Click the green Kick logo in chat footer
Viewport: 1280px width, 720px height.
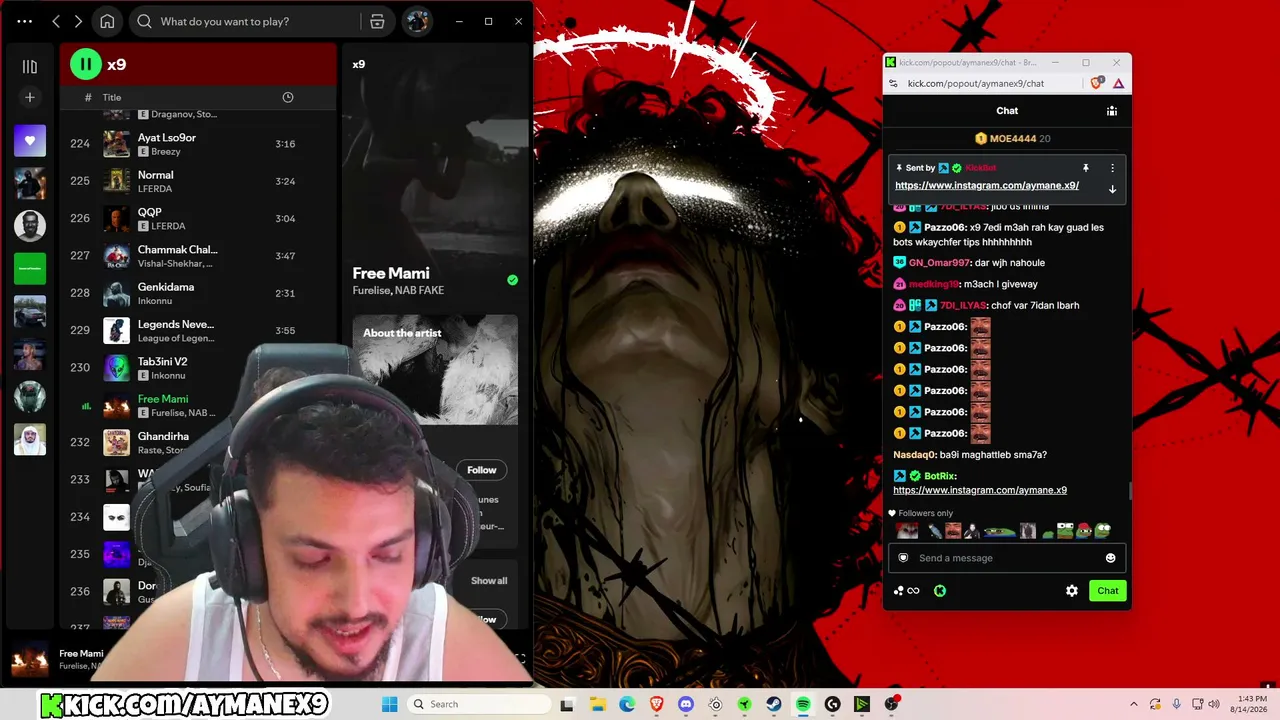tap(940, 591)
